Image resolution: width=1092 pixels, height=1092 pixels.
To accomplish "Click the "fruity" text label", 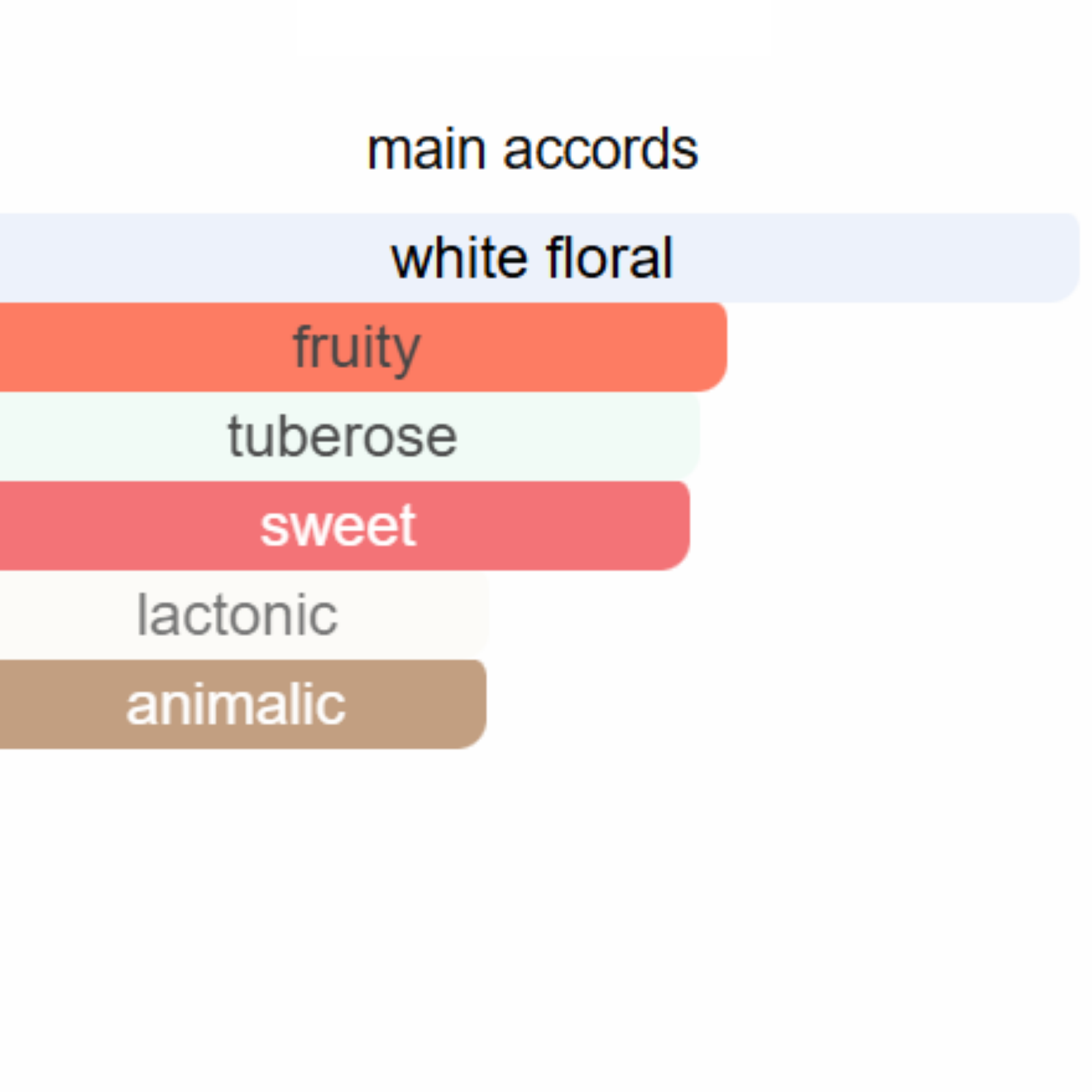I will tap(356, 347).
